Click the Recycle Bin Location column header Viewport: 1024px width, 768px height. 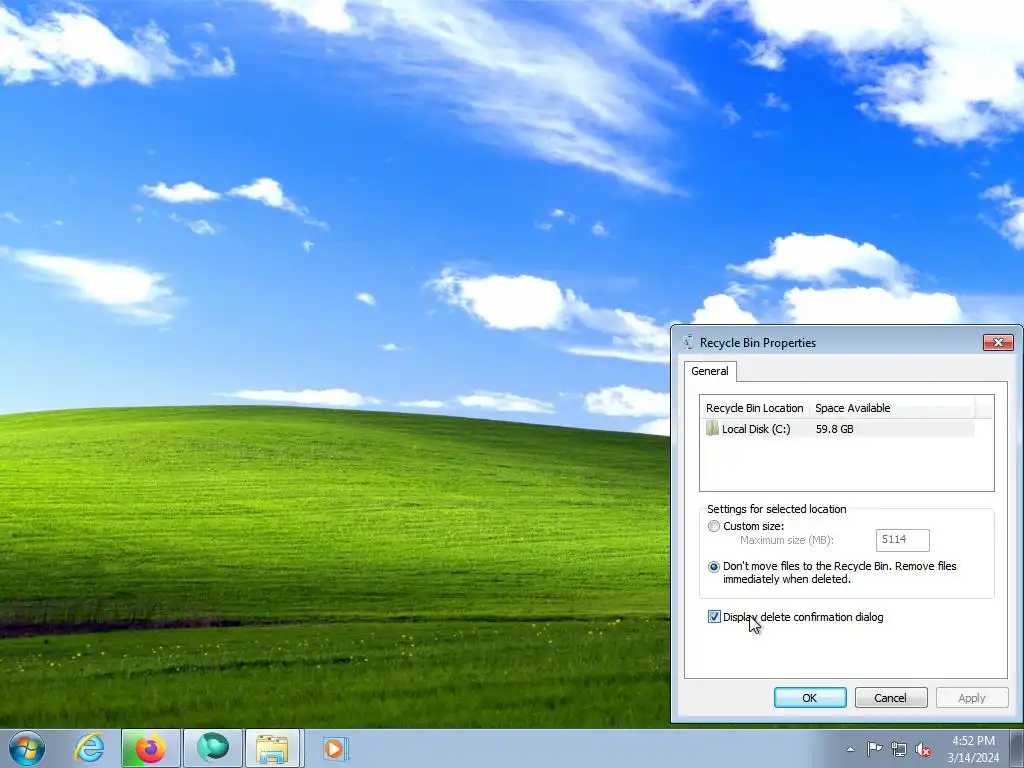[x=754, y=408]
